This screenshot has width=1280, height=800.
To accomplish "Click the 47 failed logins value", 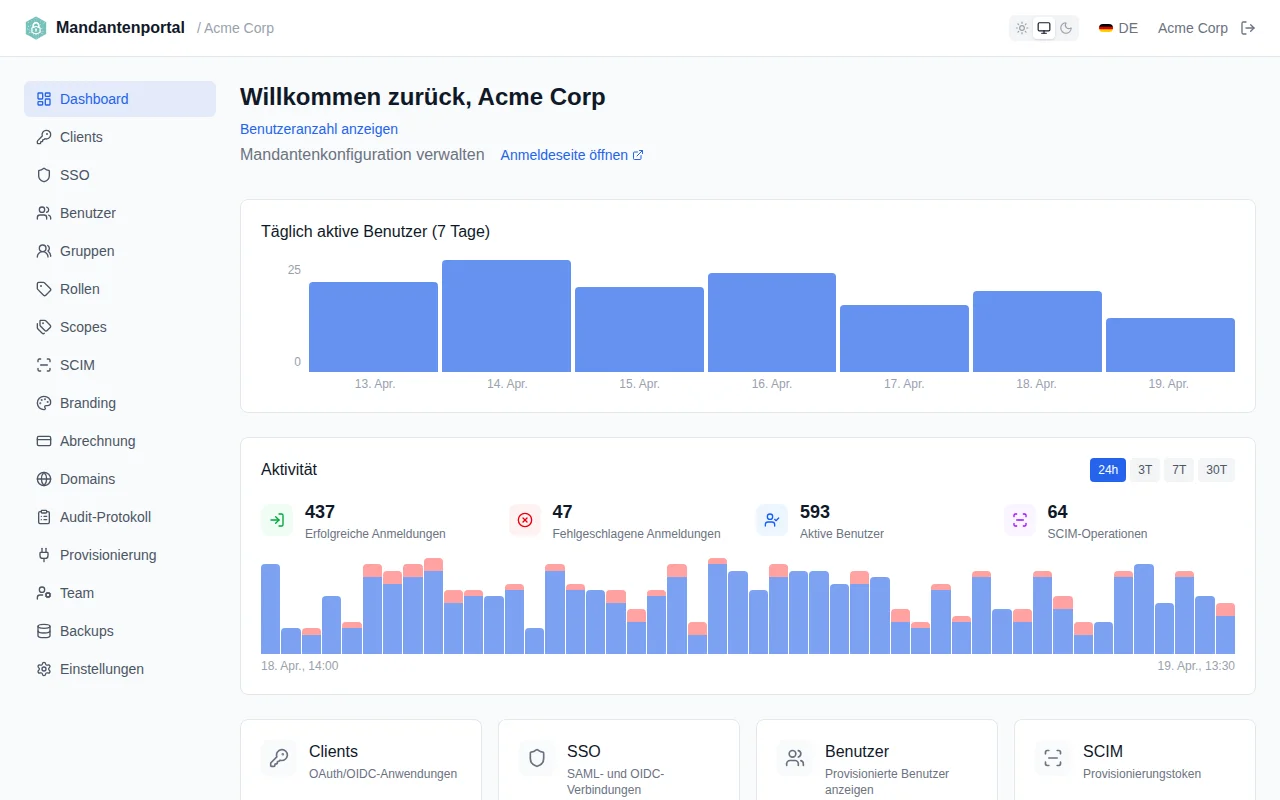I will [563, 512].
